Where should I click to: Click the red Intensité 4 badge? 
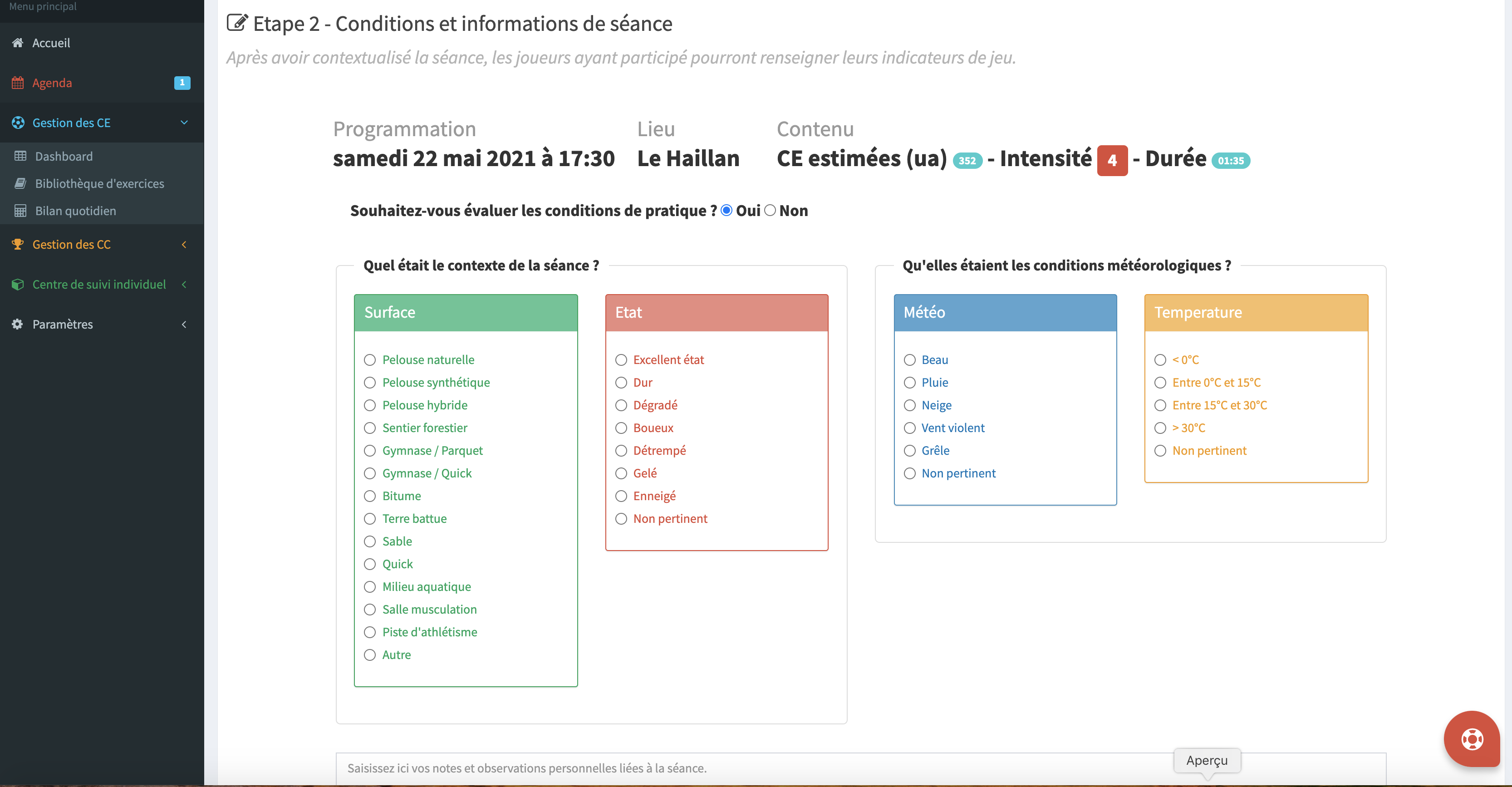pos(1112,160)
